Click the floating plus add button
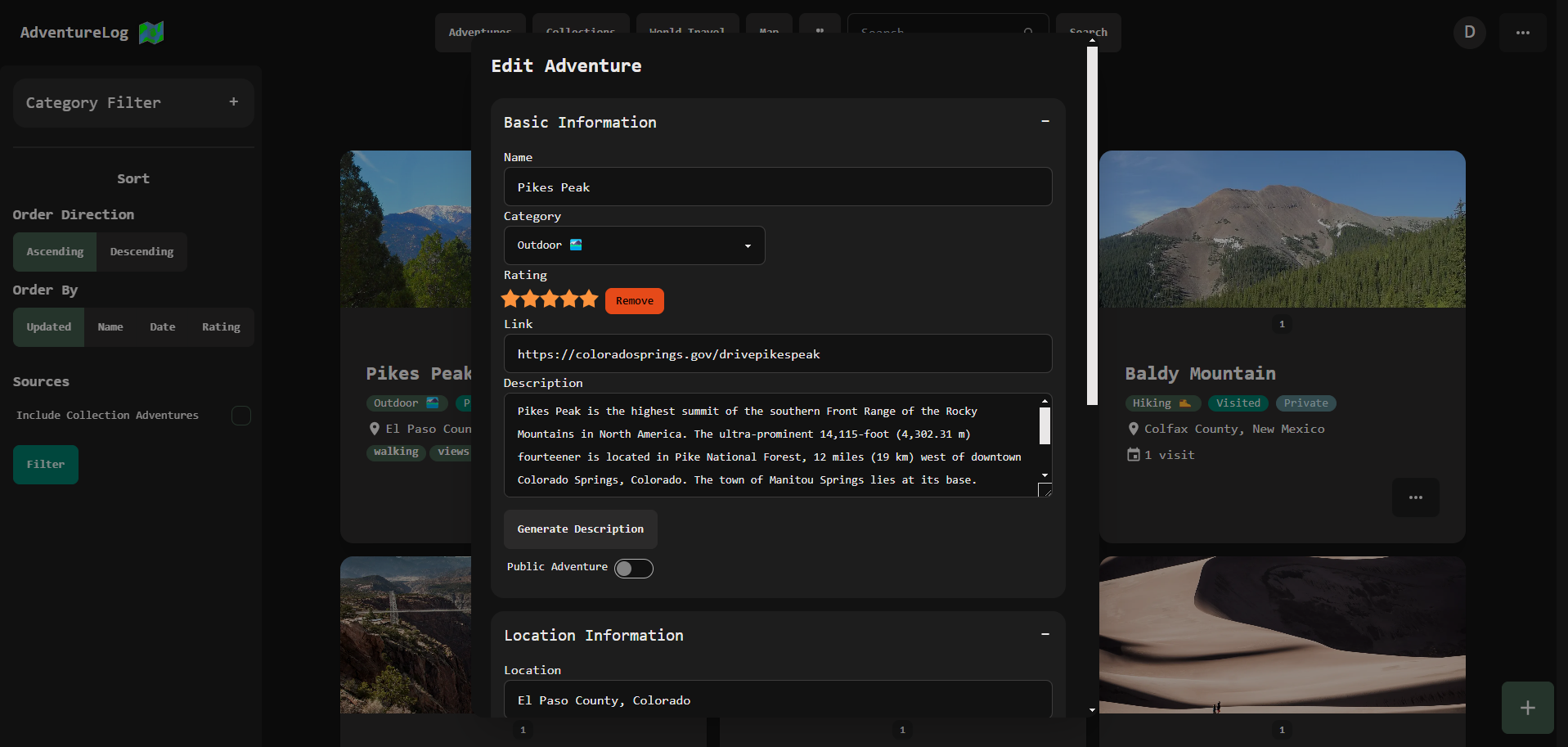The image size is (1568, 747). coord(1526,708)
